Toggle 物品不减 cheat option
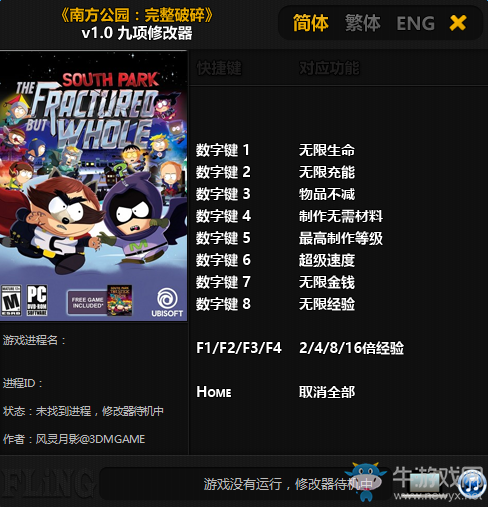Viewport: 488px width, 507px height. point(327,194)
